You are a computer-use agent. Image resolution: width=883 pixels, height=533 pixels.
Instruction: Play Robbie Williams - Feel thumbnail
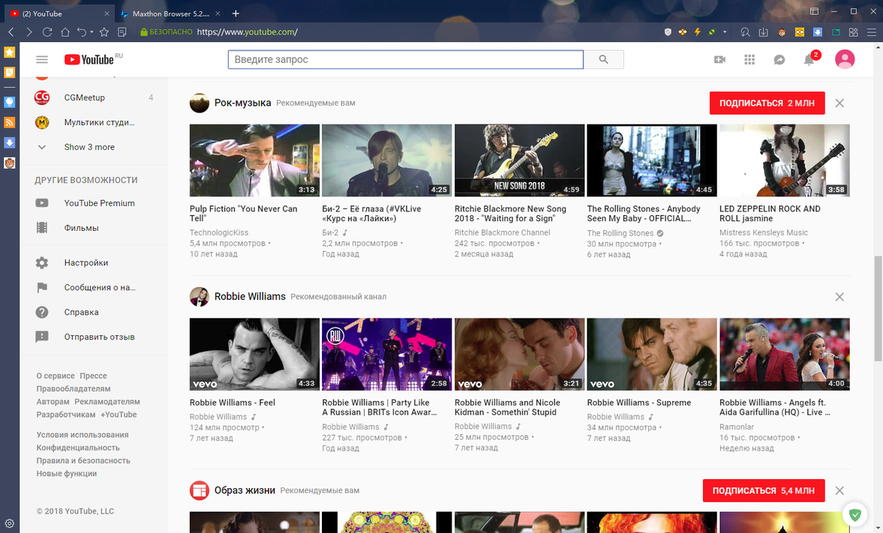(x=255, y=354)
